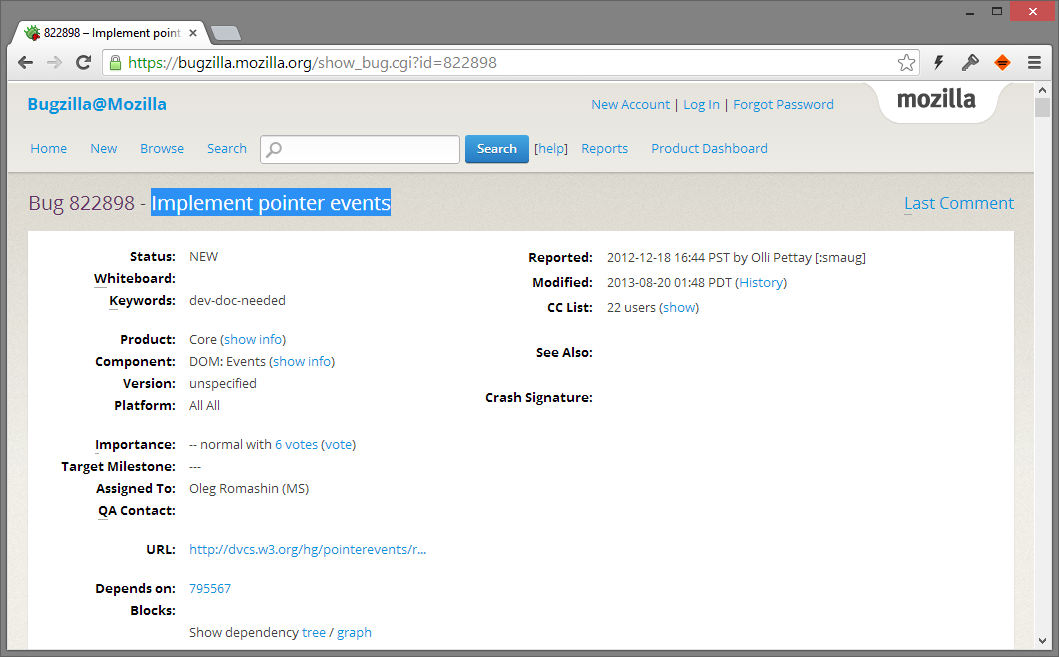
Task: Click the [help] link
Action: pos(551,149)
